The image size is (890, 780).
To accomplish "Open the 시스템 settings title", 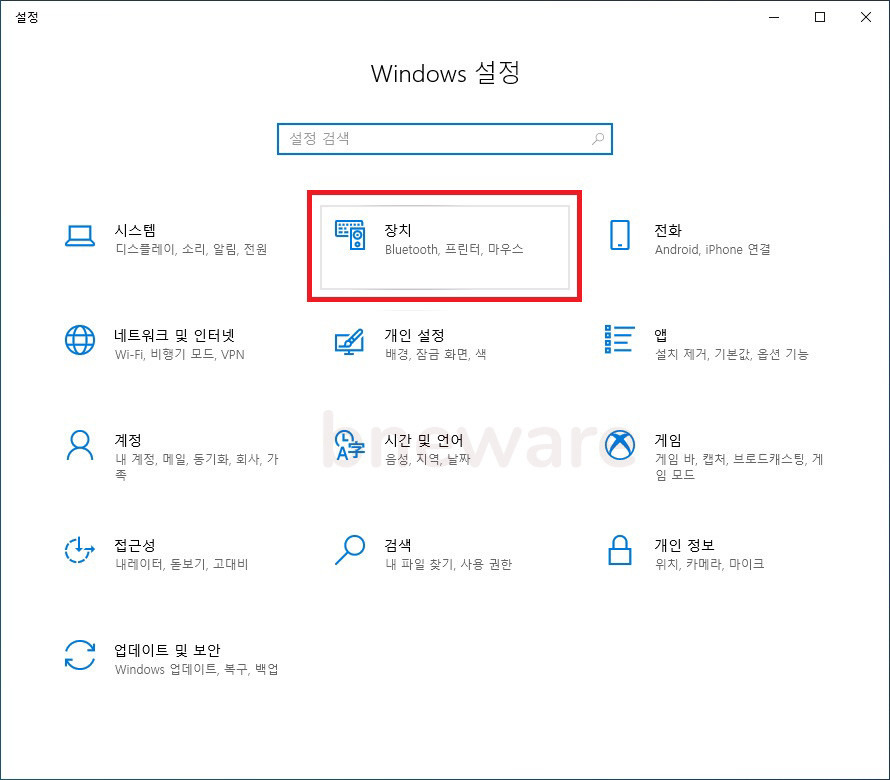I will click(135, 230).
